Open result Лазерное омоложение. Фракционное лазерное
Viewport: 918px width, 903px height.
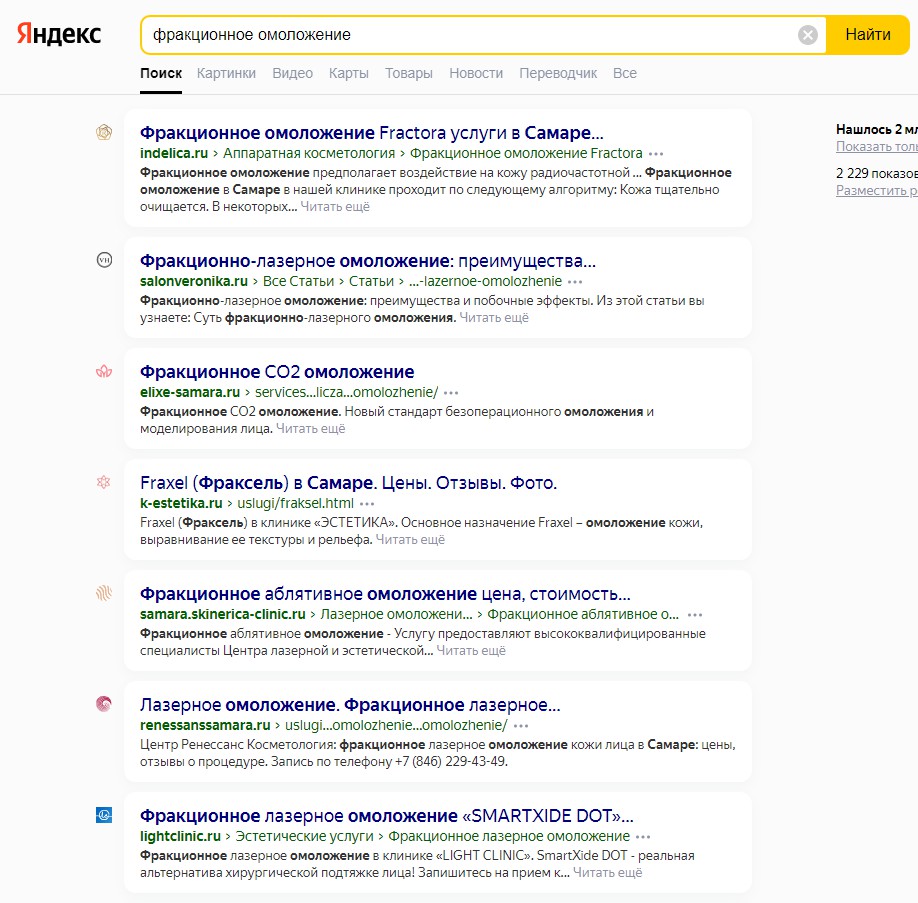(x=350, y=705)
